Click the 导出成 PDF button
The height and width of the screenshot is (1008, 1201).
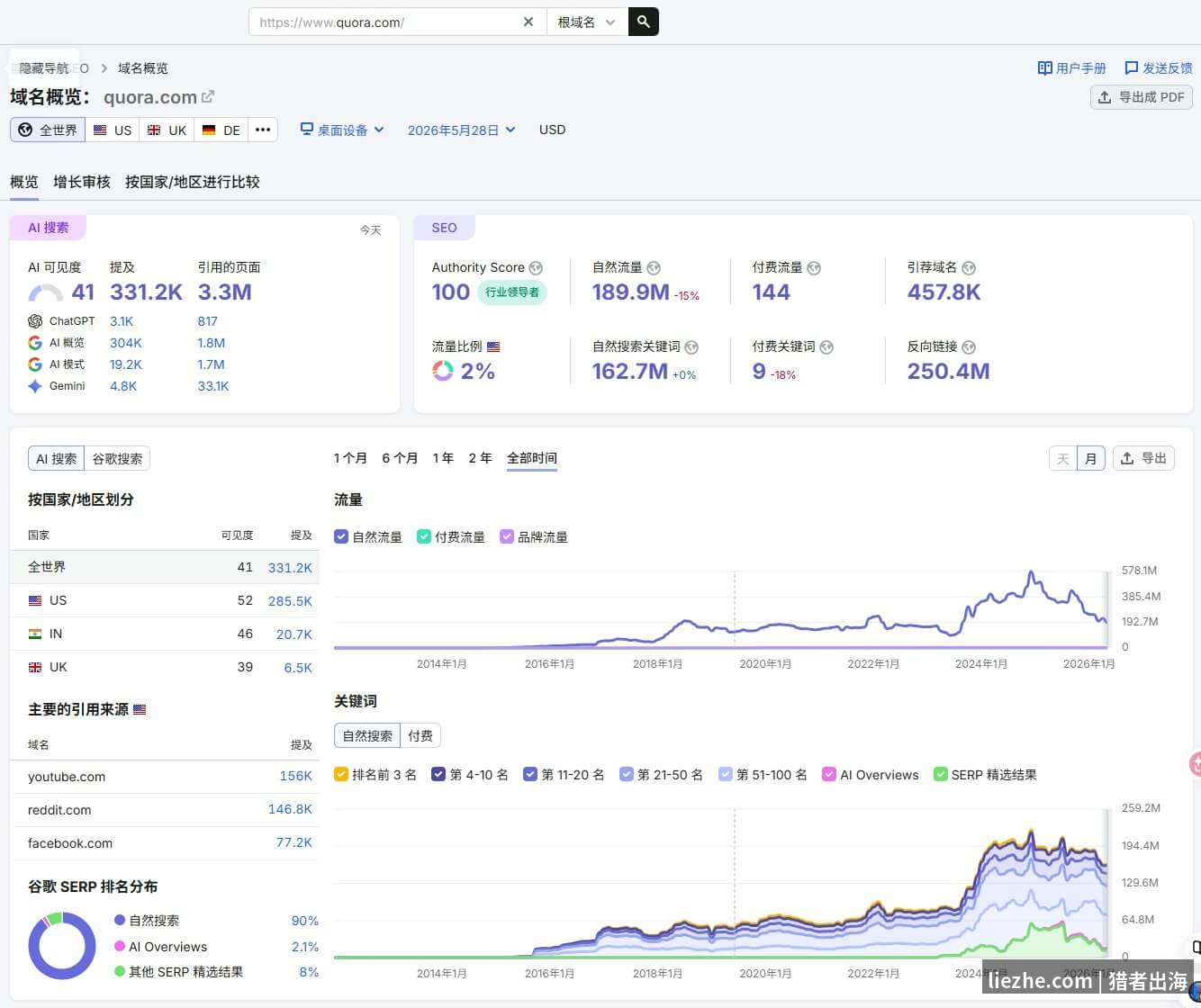coord(1142,97)
